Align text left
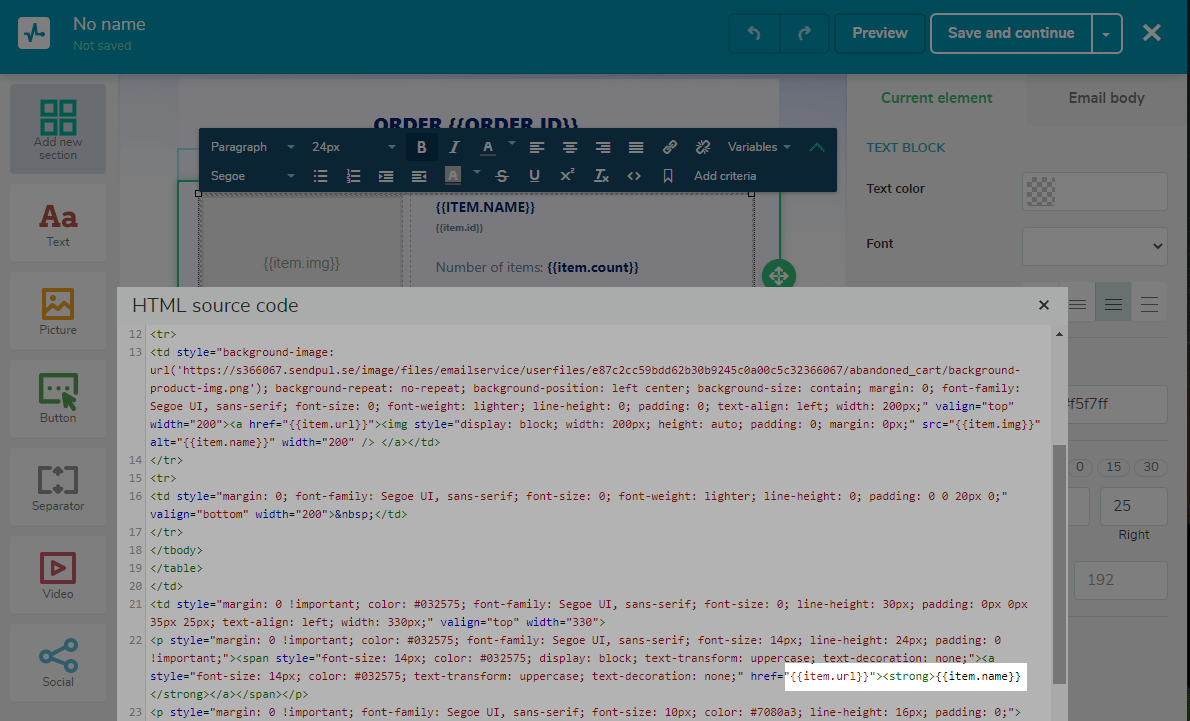 click(537, 147)
